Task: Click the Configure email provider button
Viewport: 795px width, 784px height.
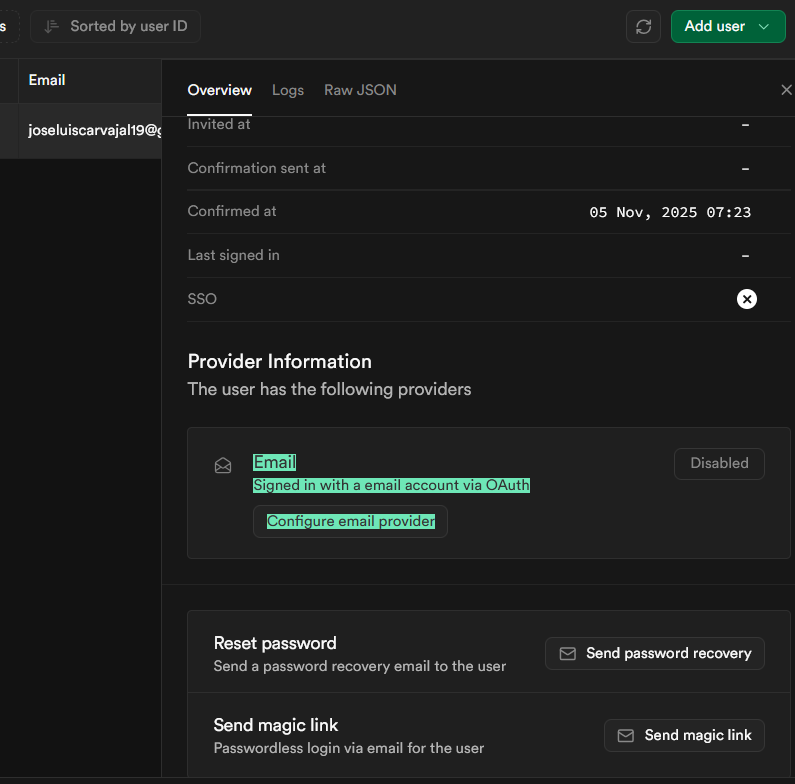Action: (350, 521)
